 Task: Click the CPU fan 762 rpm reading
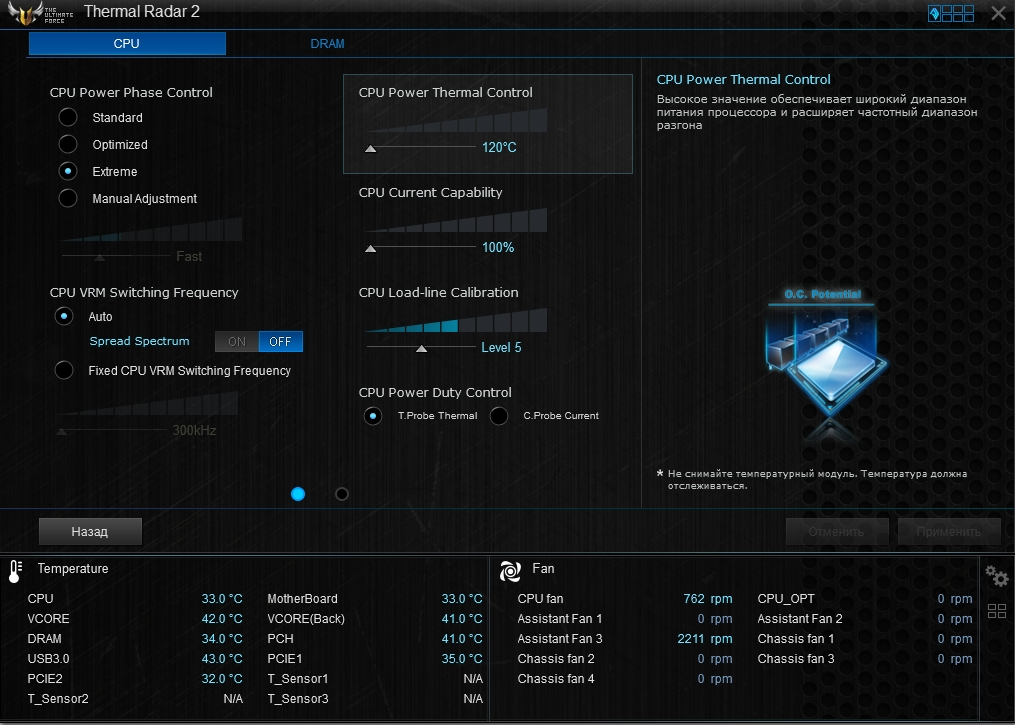click(x=708, y=599)
